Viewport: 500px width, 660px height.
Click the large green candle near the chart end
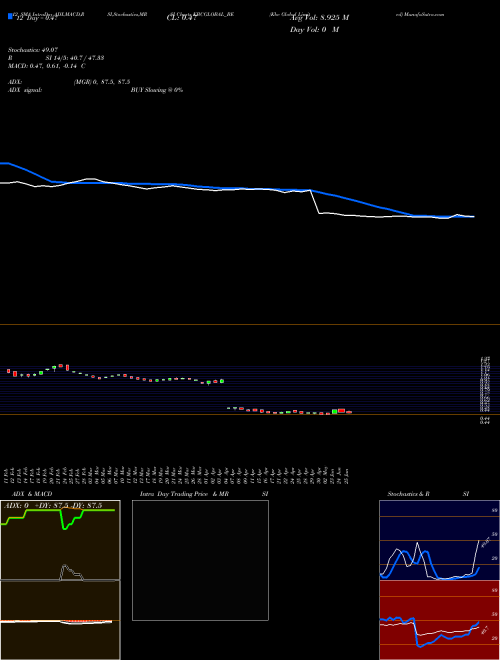pos(335,411)
